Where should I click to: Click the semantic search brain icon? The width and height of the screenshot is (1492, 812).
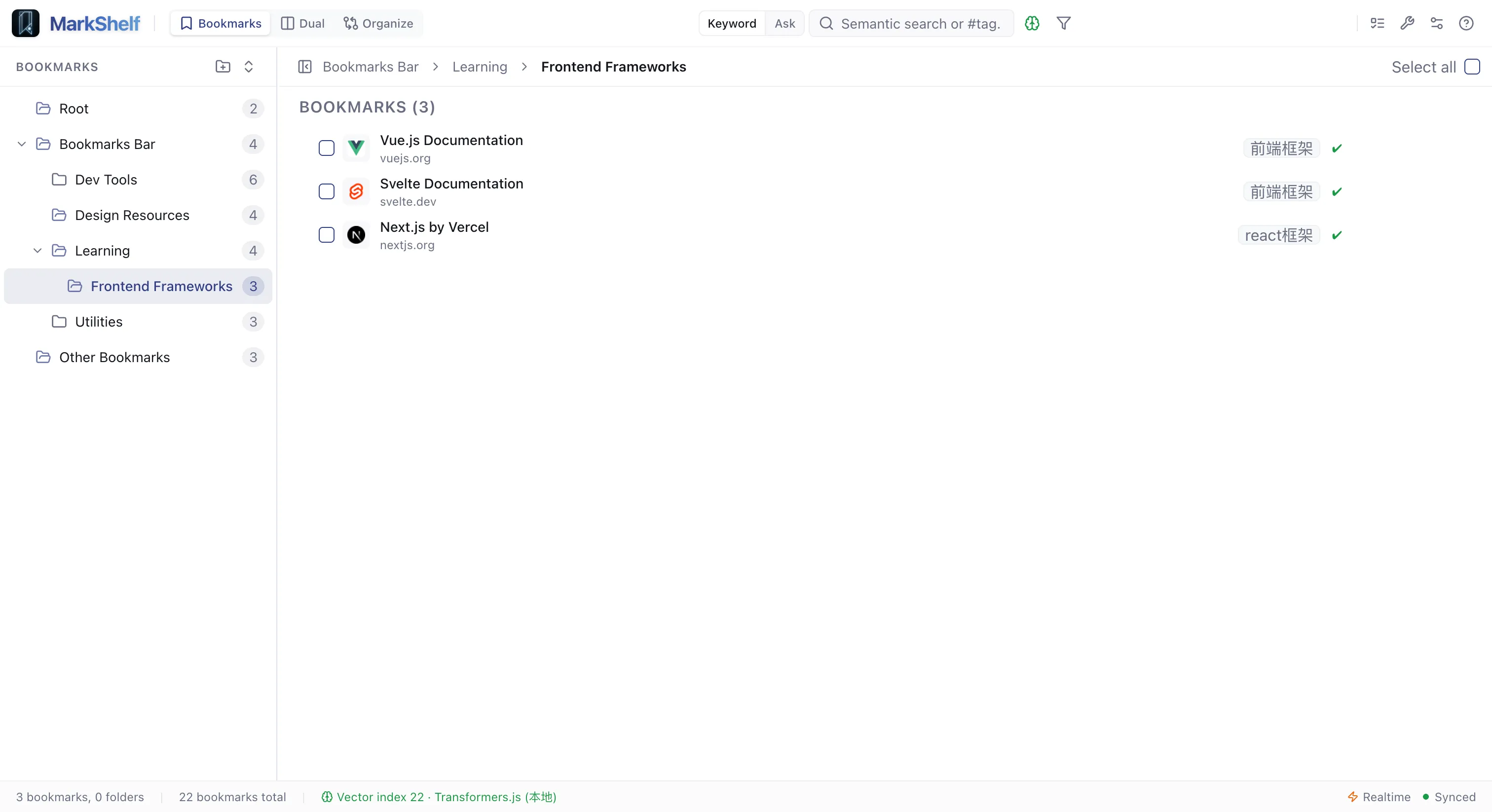pos(1032,24)
